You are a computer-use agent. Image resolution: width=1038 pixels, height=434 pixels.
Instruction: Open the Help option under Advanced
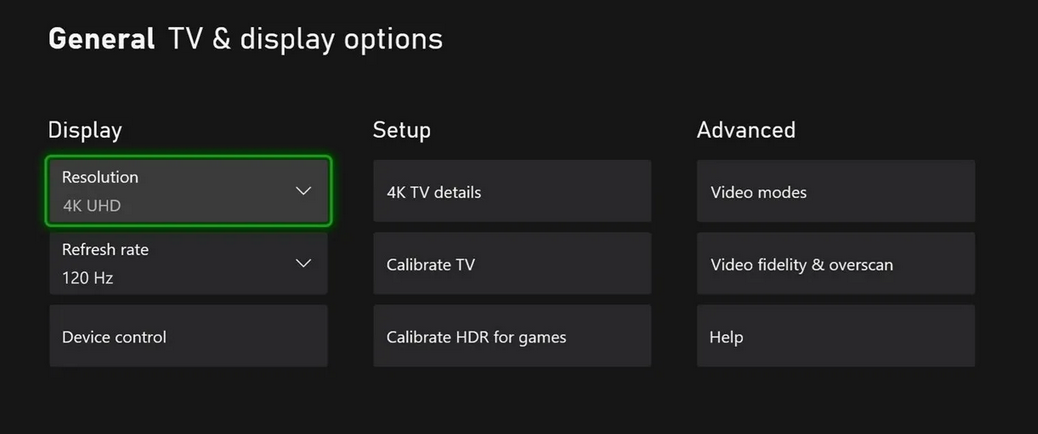pyautogui.click(x=836, y=336)
